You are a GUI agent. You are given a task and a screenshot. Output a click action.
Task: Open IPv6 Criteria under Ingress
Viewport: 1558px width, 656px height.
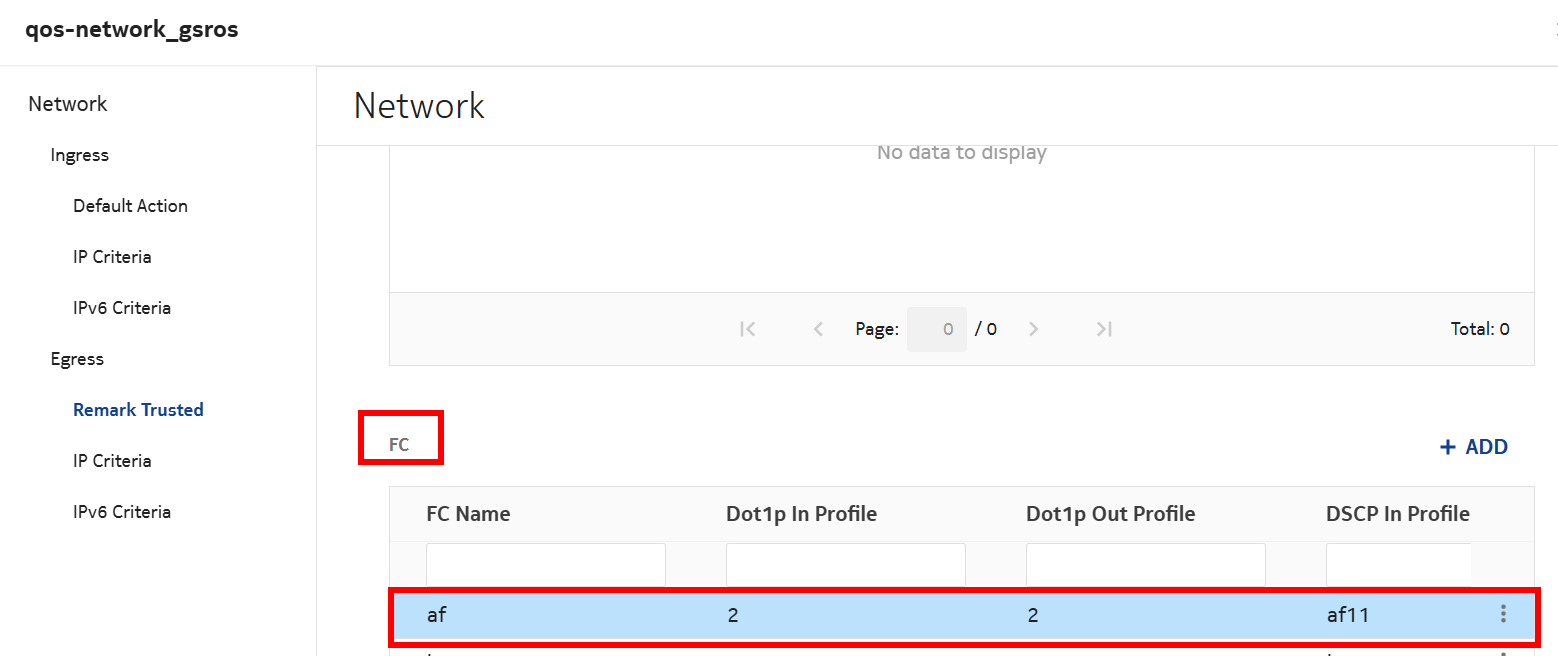(x=122, y=308)
